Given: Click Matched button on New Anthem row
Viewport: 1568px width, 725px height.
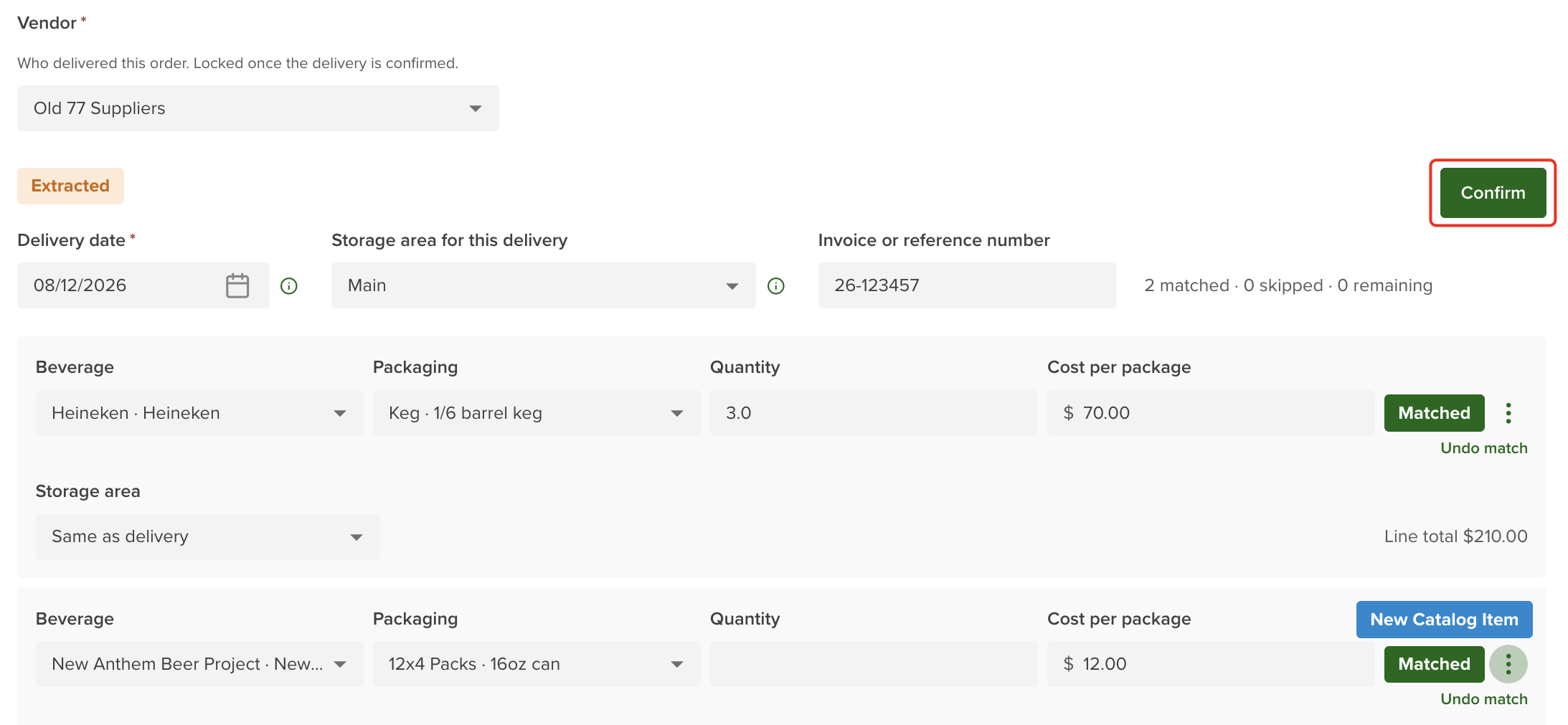Looking at the screenshot, I should coord(1434,664).
